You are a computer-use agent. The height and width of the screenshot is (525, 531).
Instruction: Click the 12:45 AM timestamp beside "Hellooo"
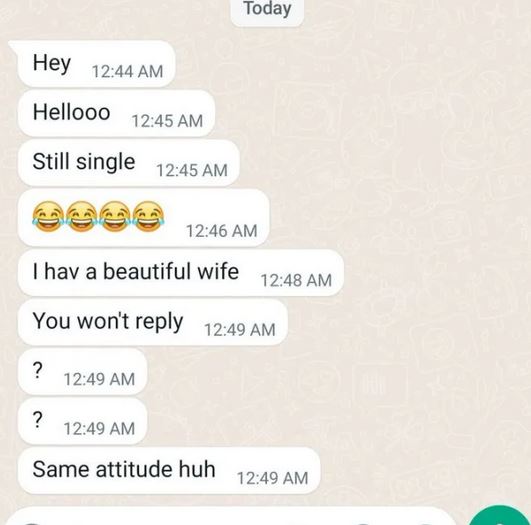167,121
